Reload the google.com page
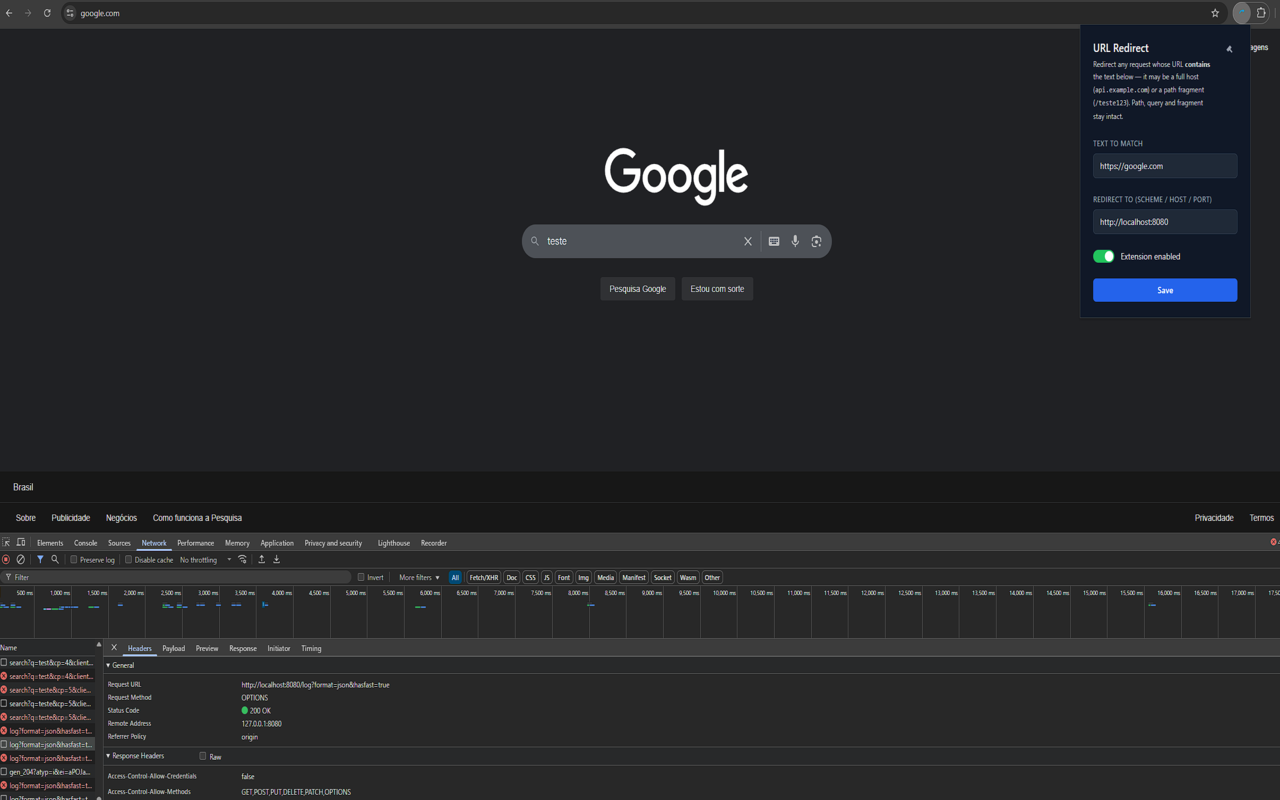The width and height of the screenshot is (1280, 800). tap(47, 13)
